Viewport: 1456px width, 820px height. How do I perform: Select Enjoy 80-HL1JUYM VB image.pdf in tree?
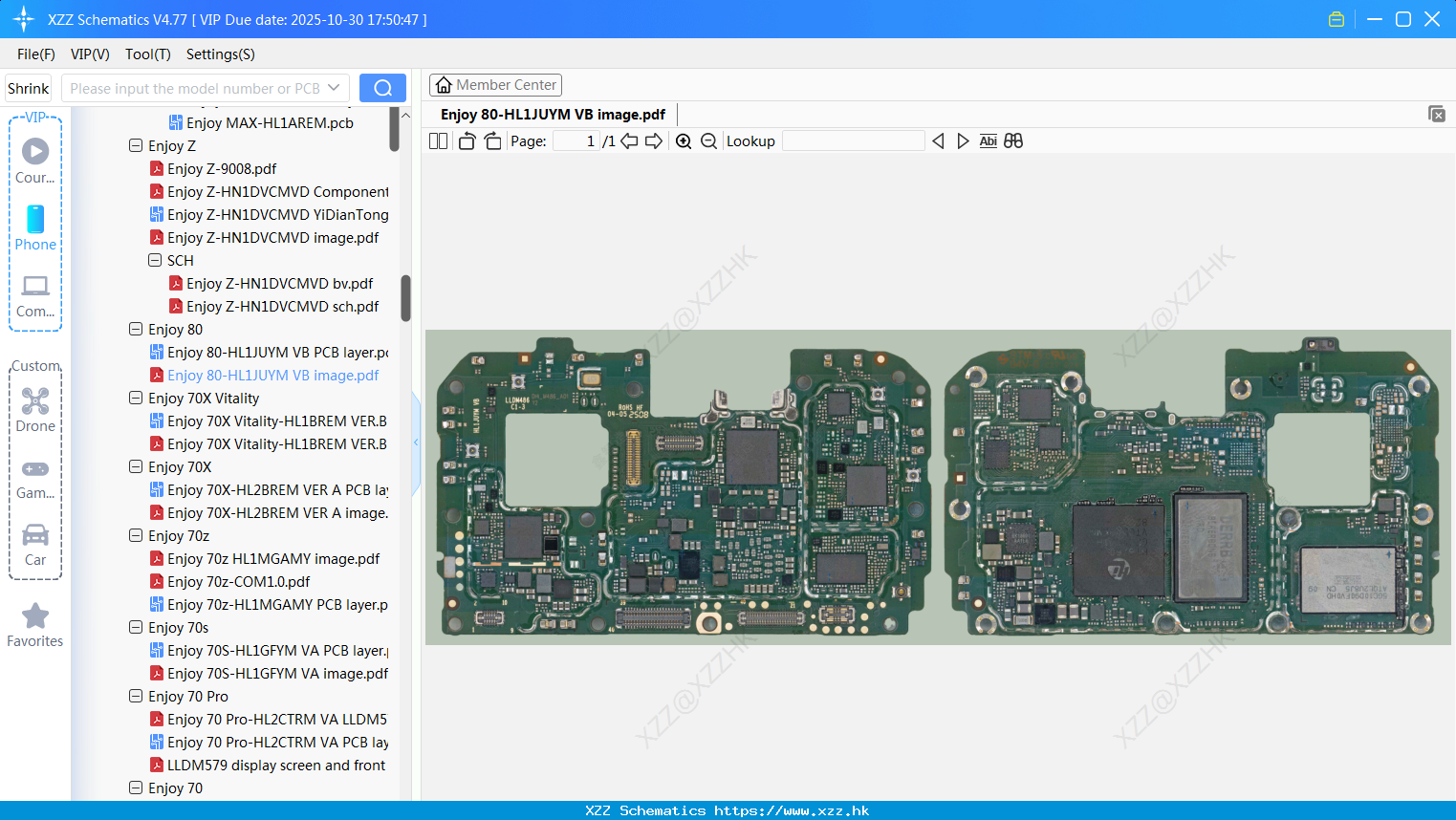[x=265, y=376]
